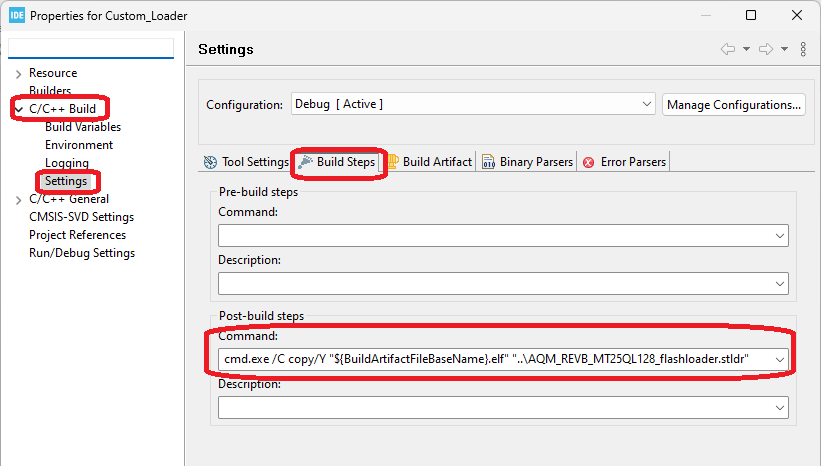Open back history dropdown arrow
821x466 pixels.
pos(746,49)
